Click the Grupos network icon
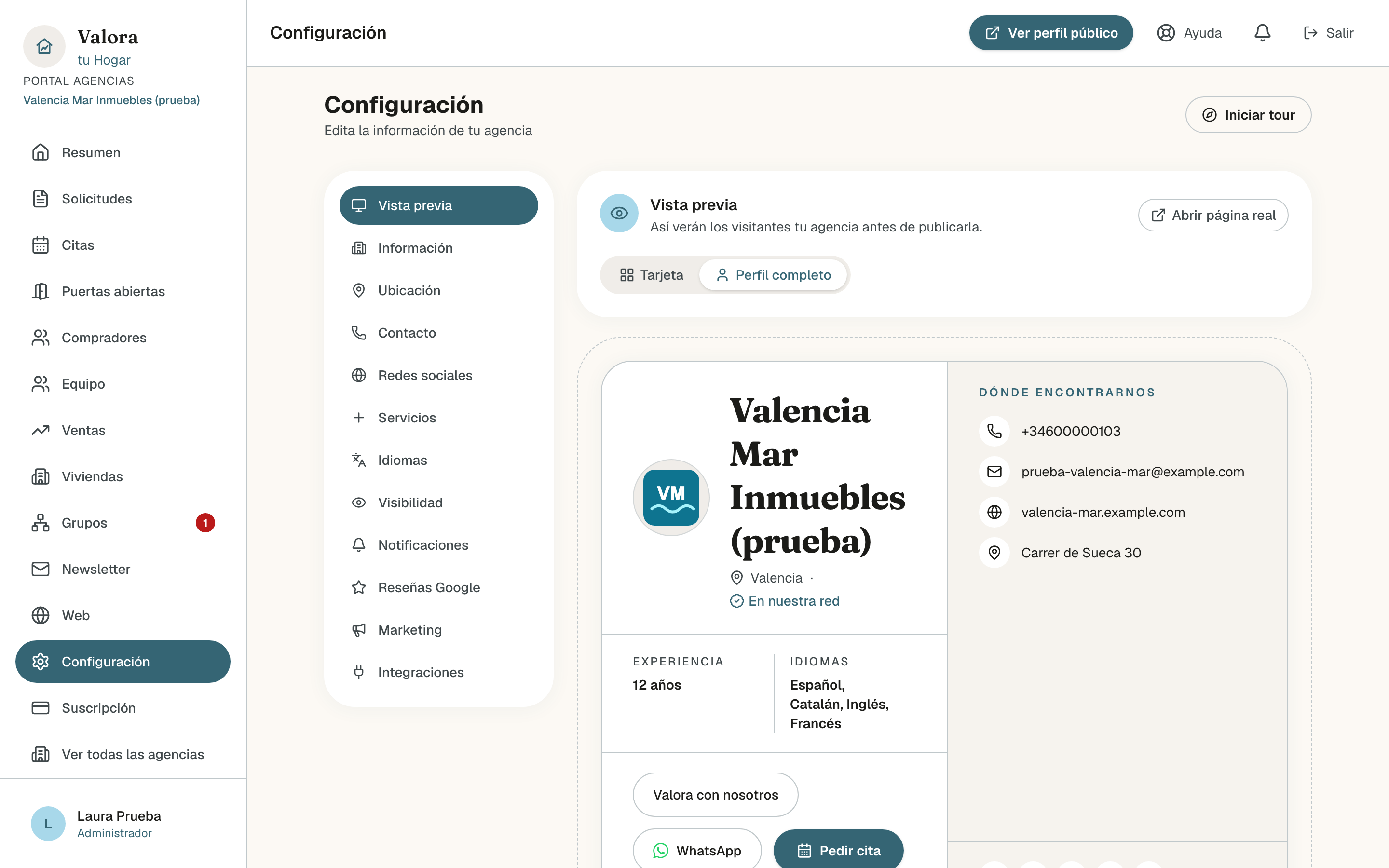1389x868 pixels. pos(40,523)
